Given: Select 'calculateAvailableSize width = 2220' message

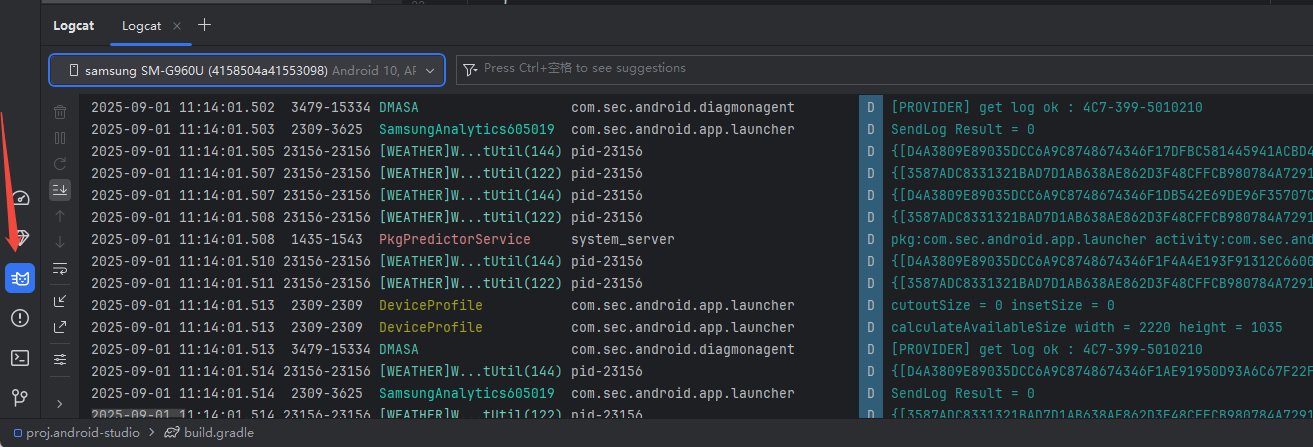Looking at the screenshot, I should click(1087, 327).
